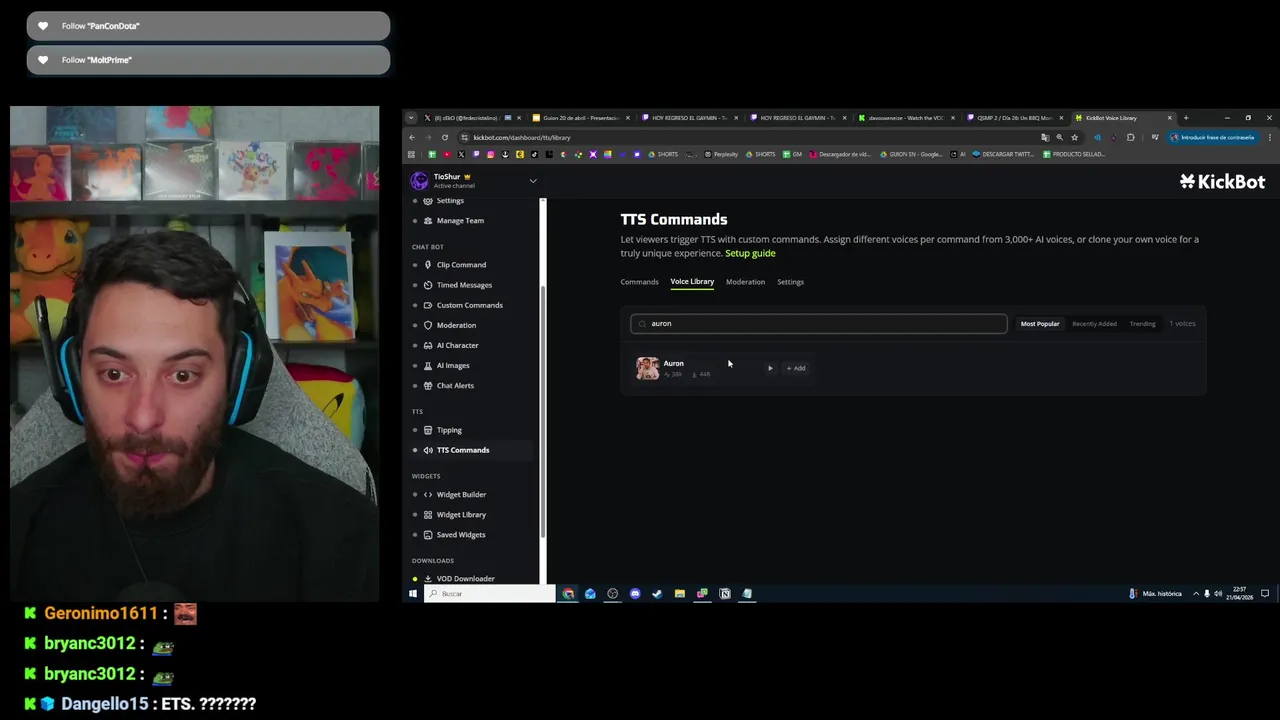Open the PRODUCTO SELLAD... bookmark
This screenshot has height=720, width=1280.
pos(1074,154)
